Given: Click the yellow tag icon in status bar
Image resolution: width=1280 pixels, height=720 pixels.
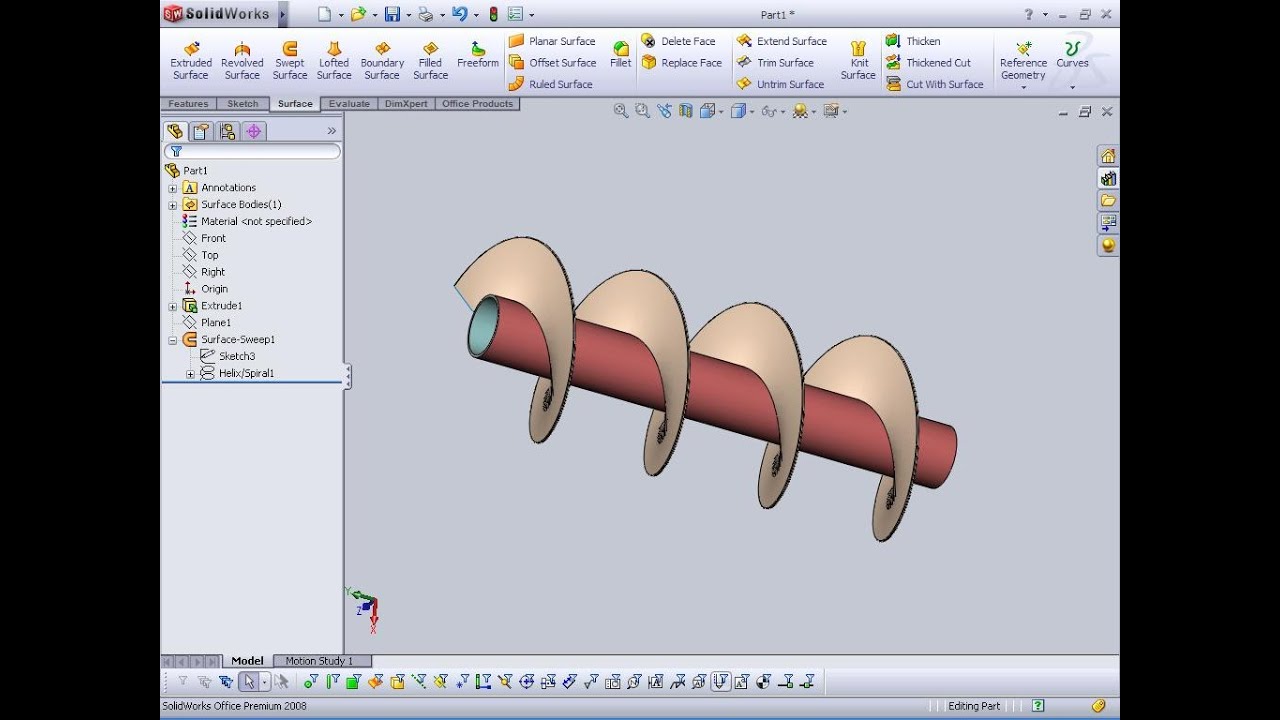Looking at the screenshot, I should [1098, 706].
